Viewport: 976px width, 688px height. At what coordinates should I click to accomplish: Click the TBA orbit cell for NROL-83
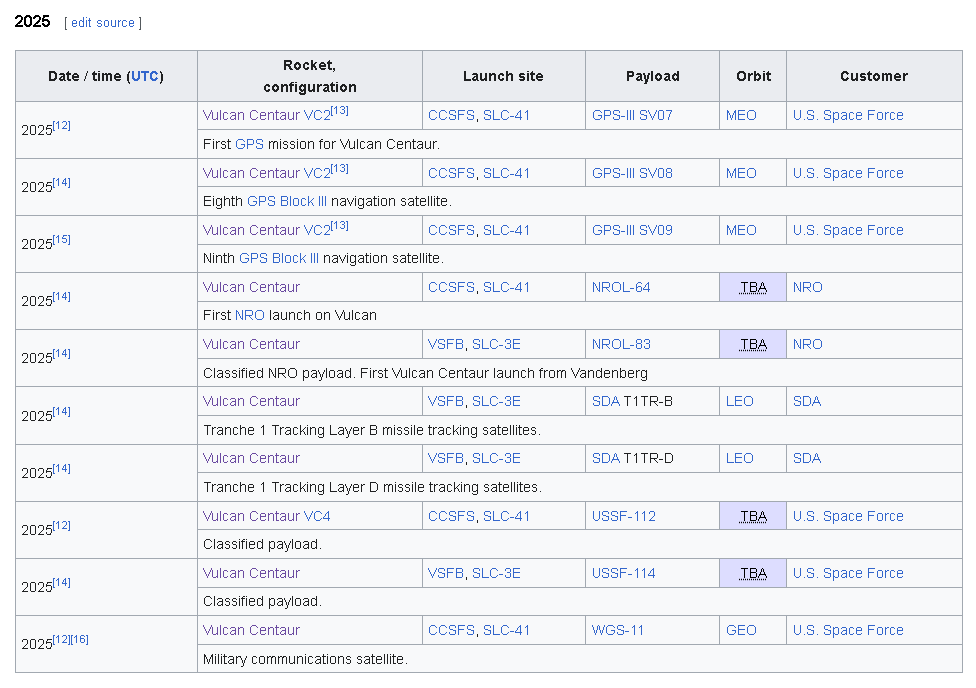(x=753, y=344)
